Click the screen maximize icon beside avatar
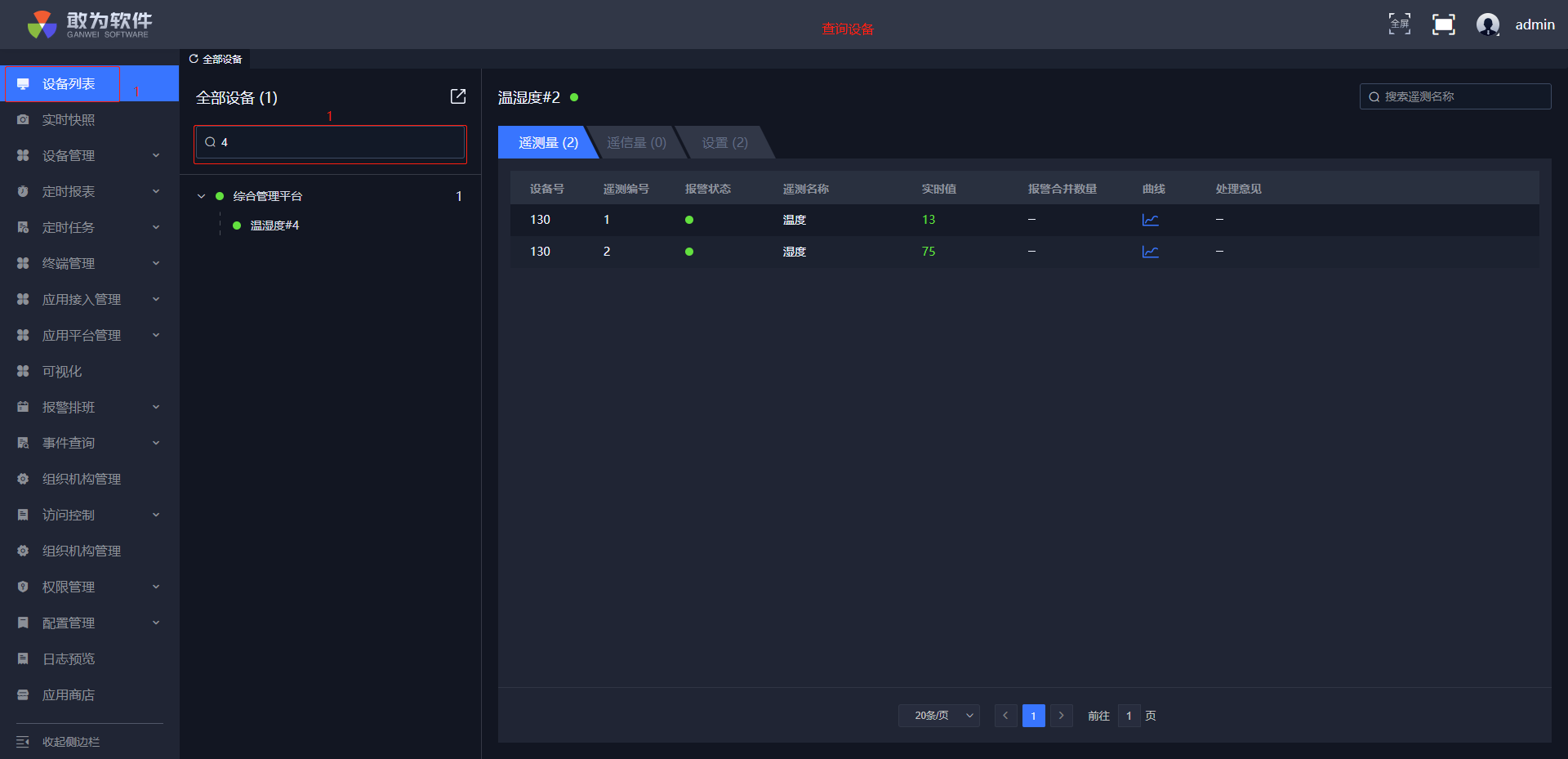Screen dimensions: 1568x759 pyautogui.click(x=1443, y=25)
